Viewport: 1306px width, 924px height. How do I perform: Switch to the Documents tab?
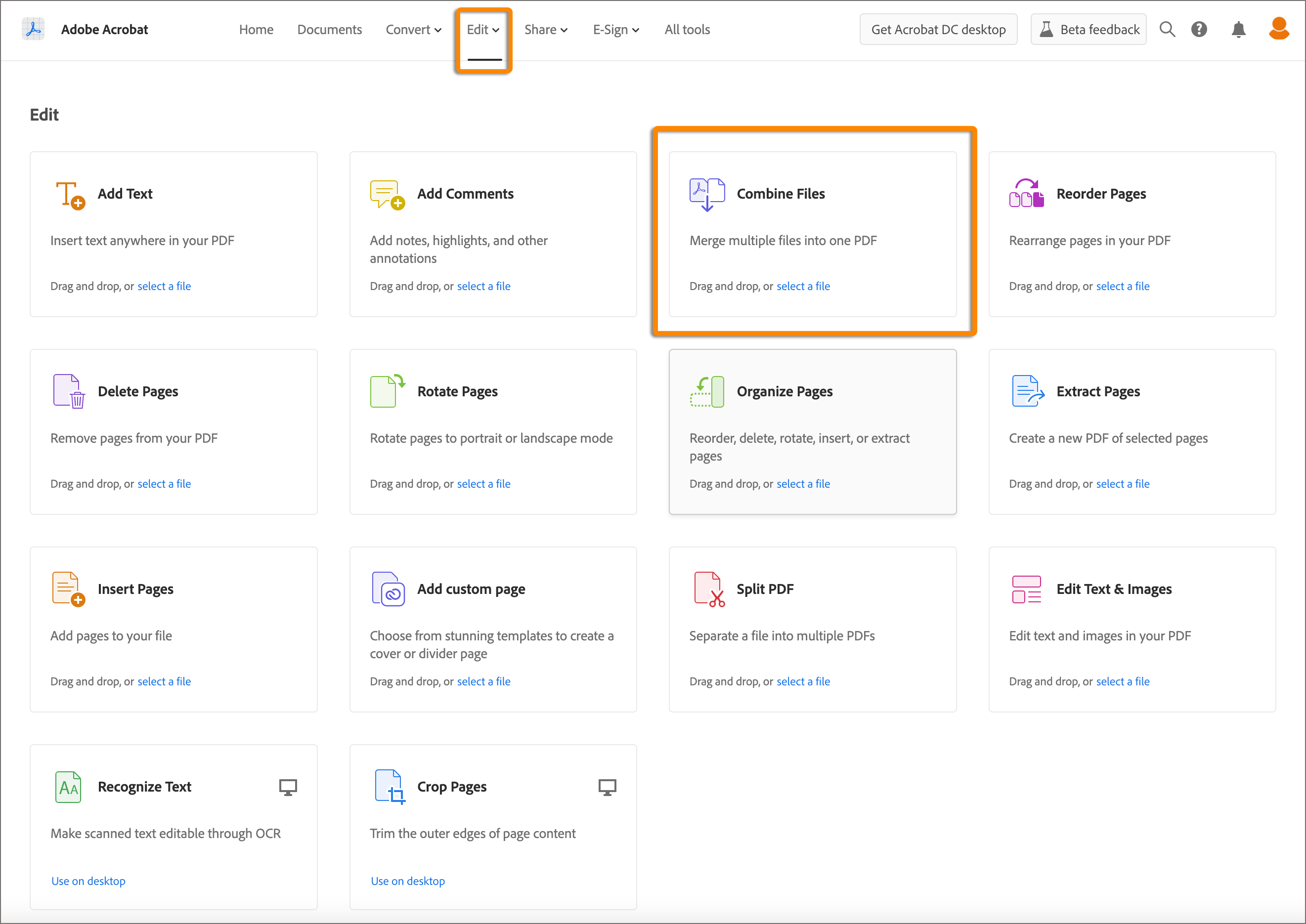[330, 29]
